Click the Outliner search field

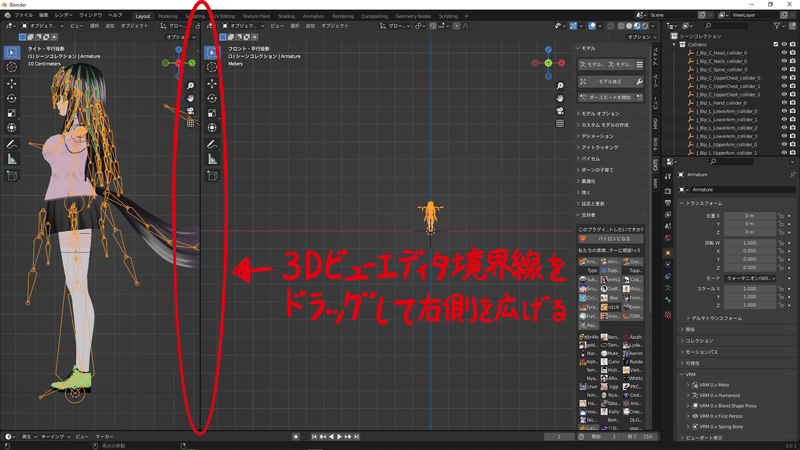pyautogui.click(x=727, y=26)
